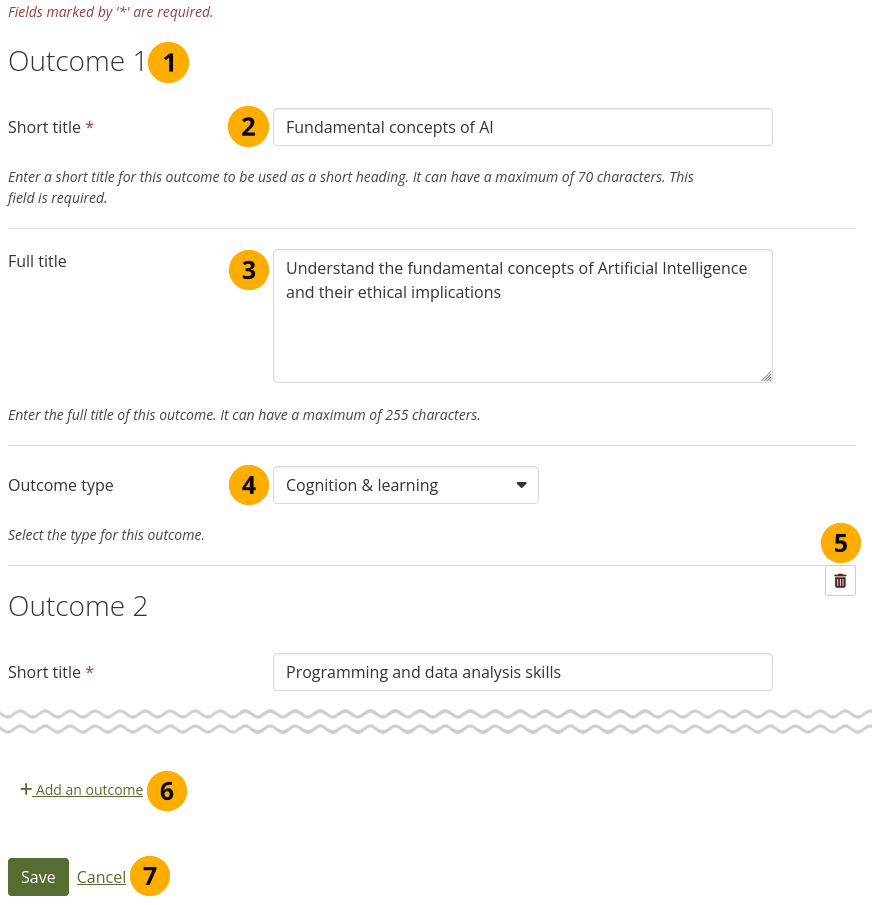872x905 pixels.
Task: Select the number 5 callout above trash
Action: [841, 543]
